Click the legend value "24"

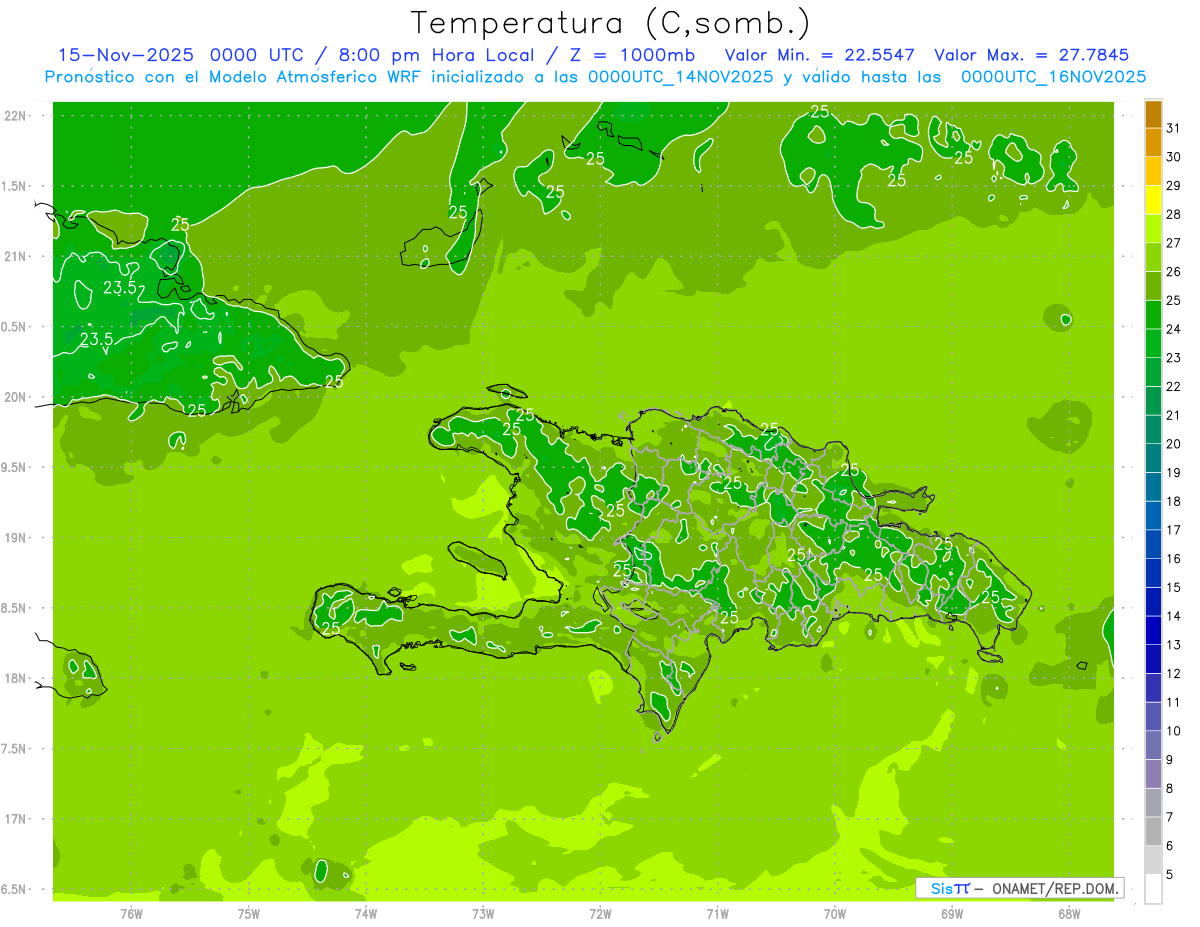point(1174,329)
